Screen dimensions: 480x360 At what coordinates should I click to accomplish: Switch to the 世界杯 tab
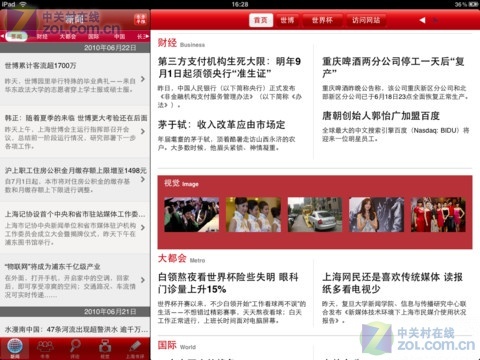tap(322, 20)
